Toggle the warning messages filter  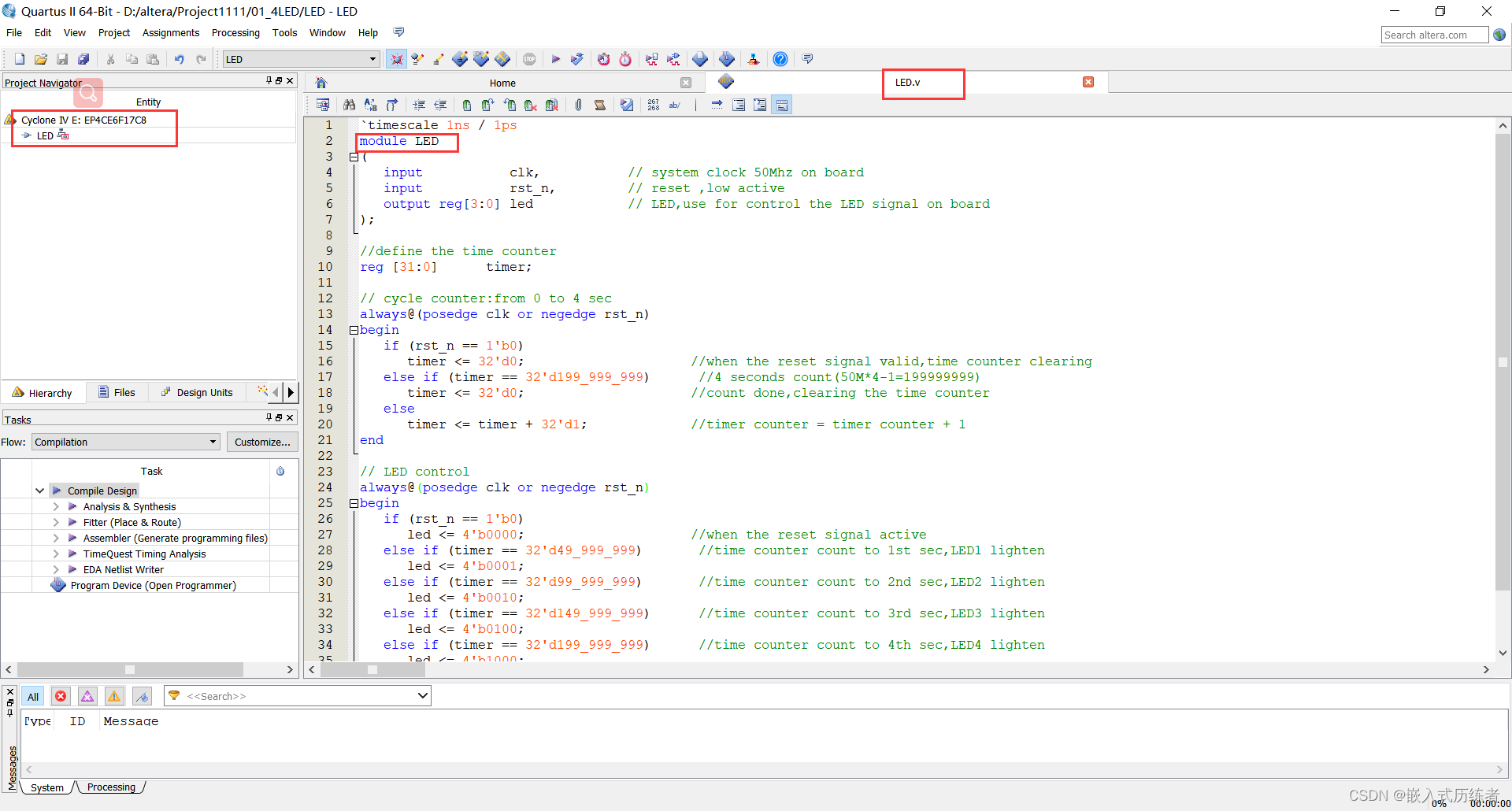(x=114, y=696)
